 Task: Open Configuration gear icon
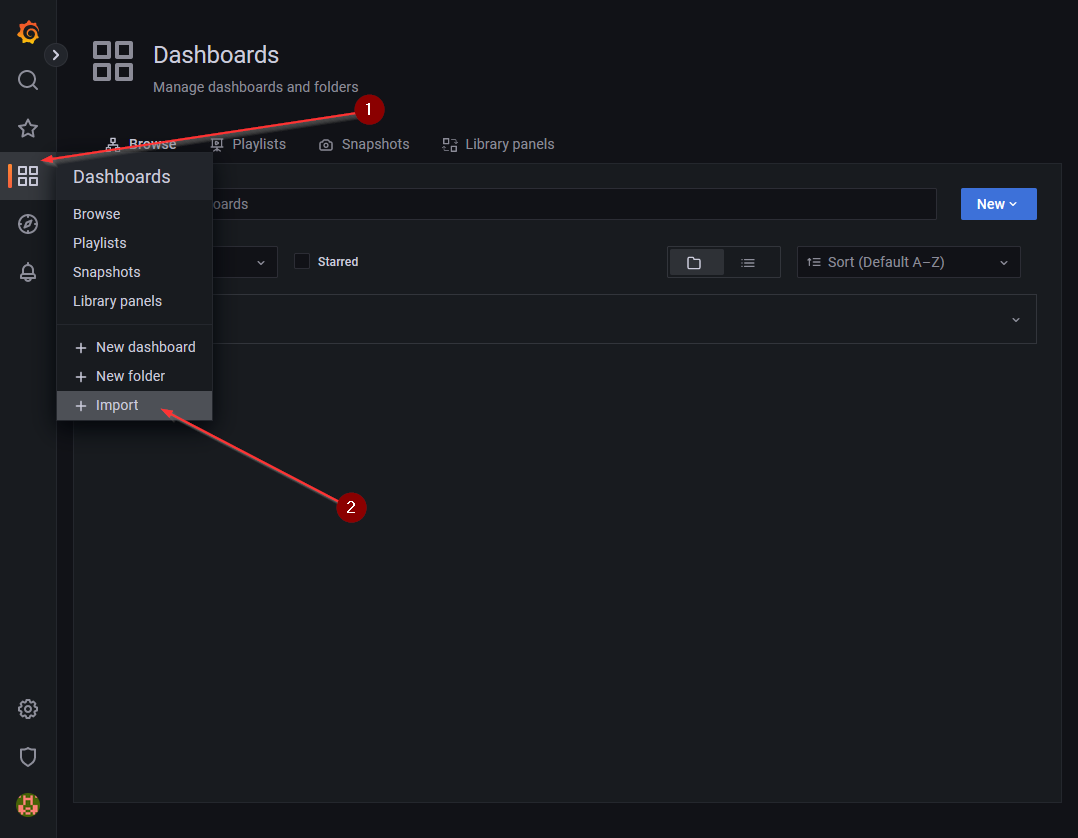pos(28,709)
